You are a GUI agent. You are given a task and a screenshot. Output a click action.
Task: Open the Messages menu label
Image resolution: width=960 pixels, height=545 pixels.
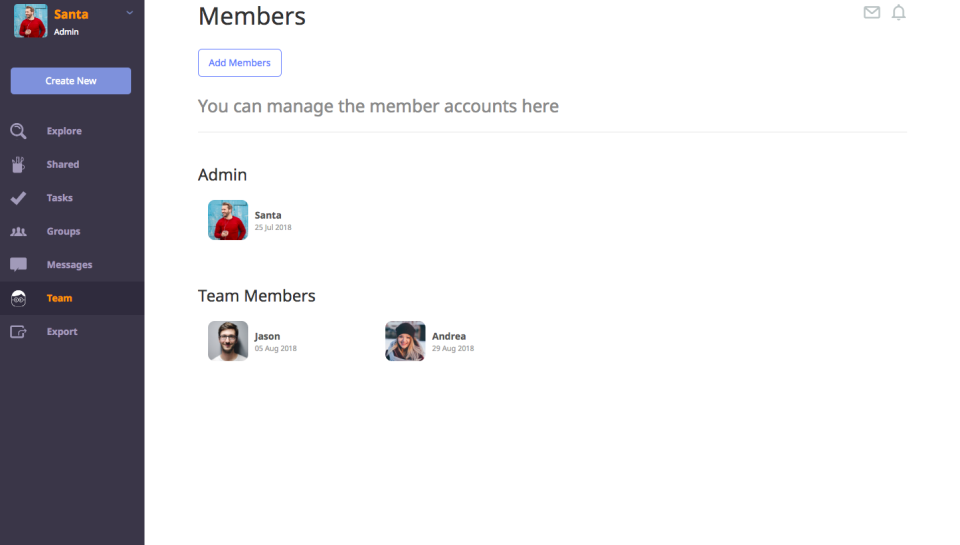point(69,265)
